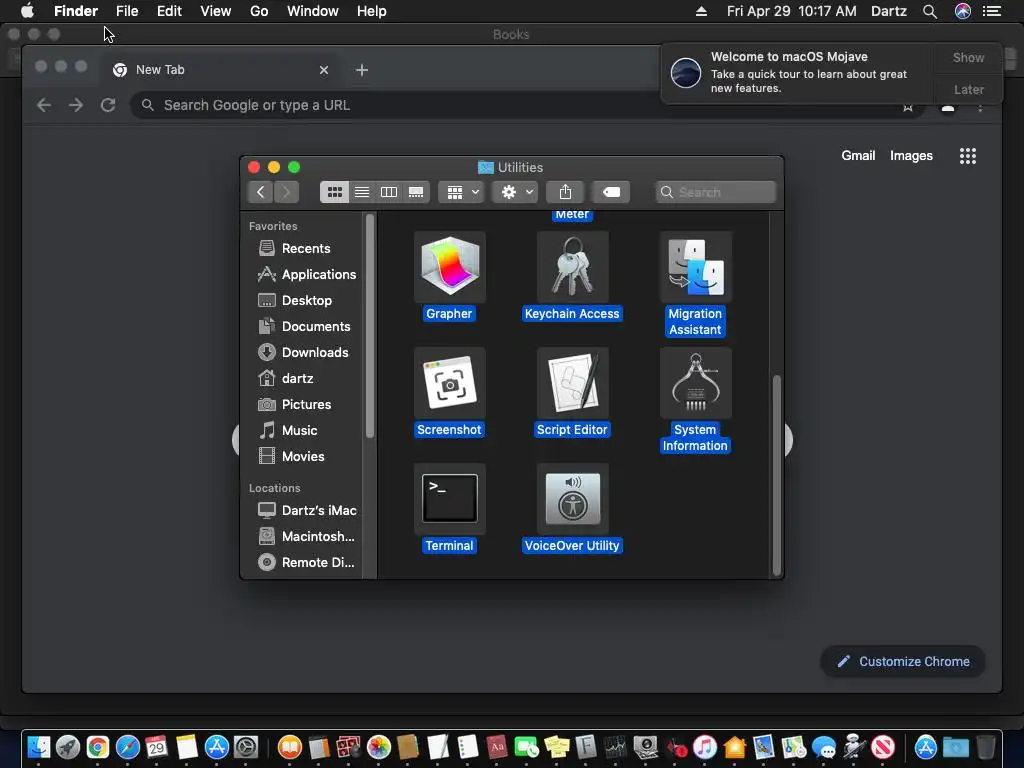The image size is (1024, 768).
Task: Switch Finder to icon view
Action: tap(334, 192)
